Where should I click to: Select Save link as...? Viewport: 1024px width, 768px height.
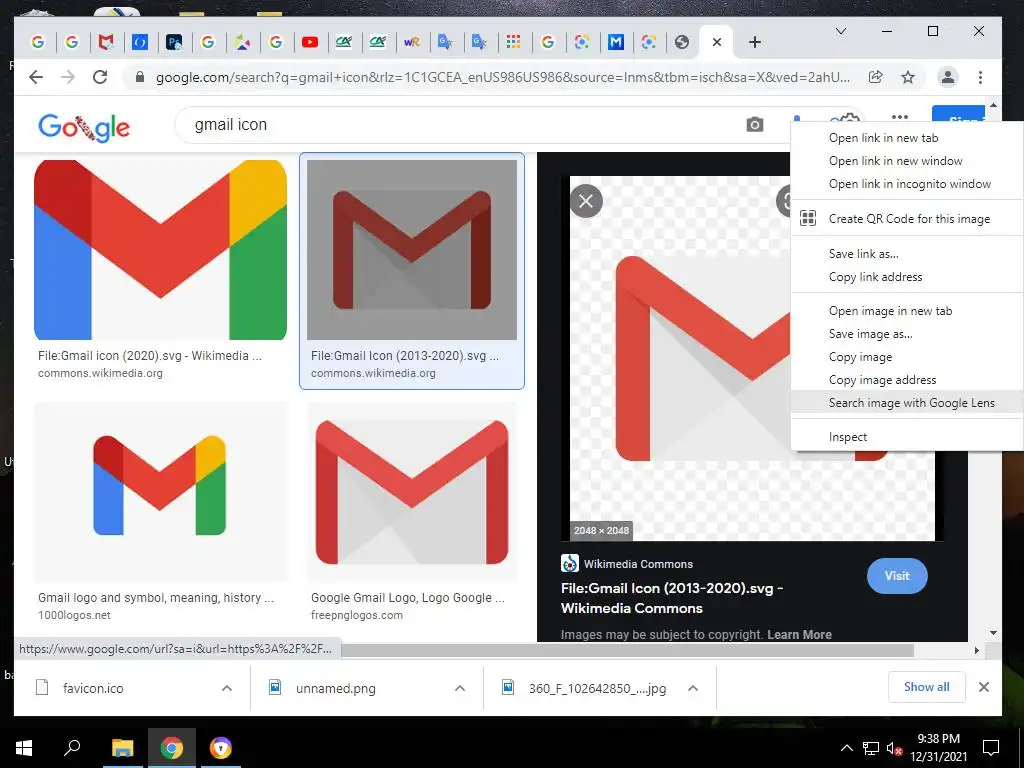coord(863,254)
